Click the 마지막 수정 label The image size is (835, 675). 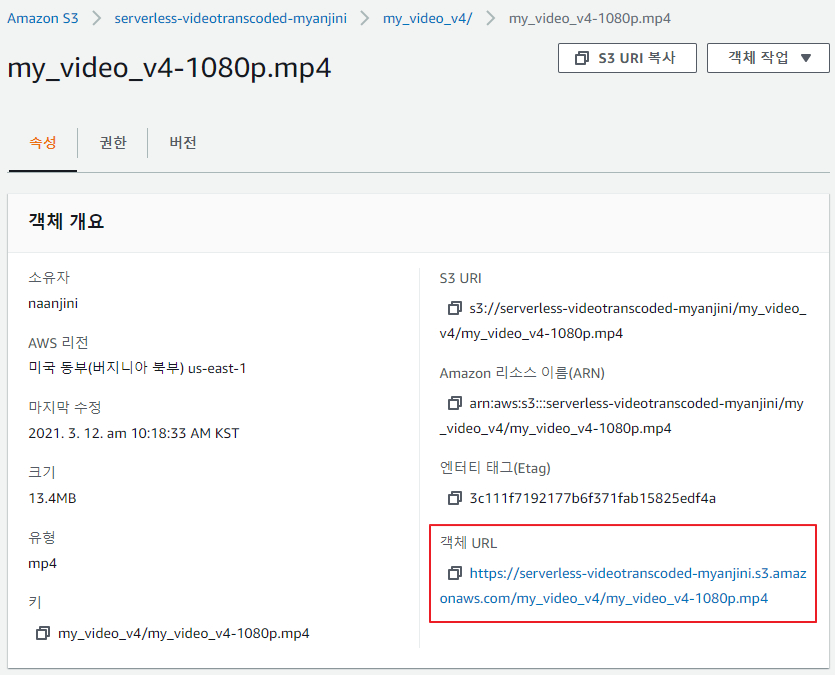(64, 408)
